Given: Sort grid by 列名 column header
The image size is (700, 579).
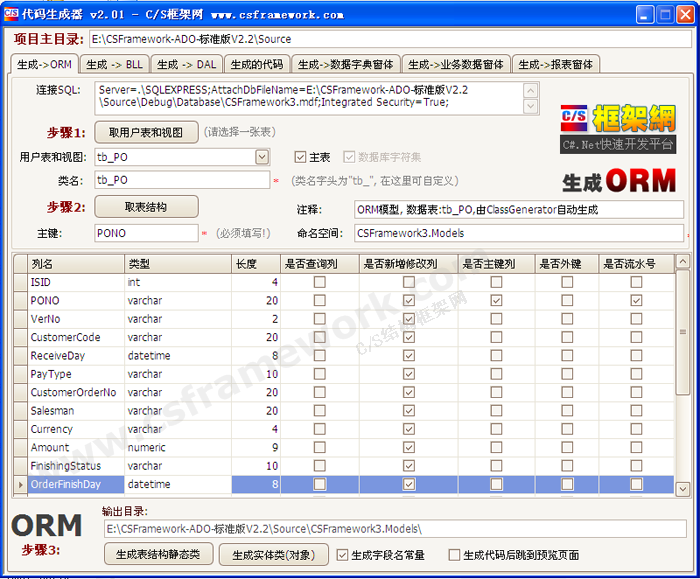Looking at the screenshot, I should pyautogui.click(x=75, y=264).
